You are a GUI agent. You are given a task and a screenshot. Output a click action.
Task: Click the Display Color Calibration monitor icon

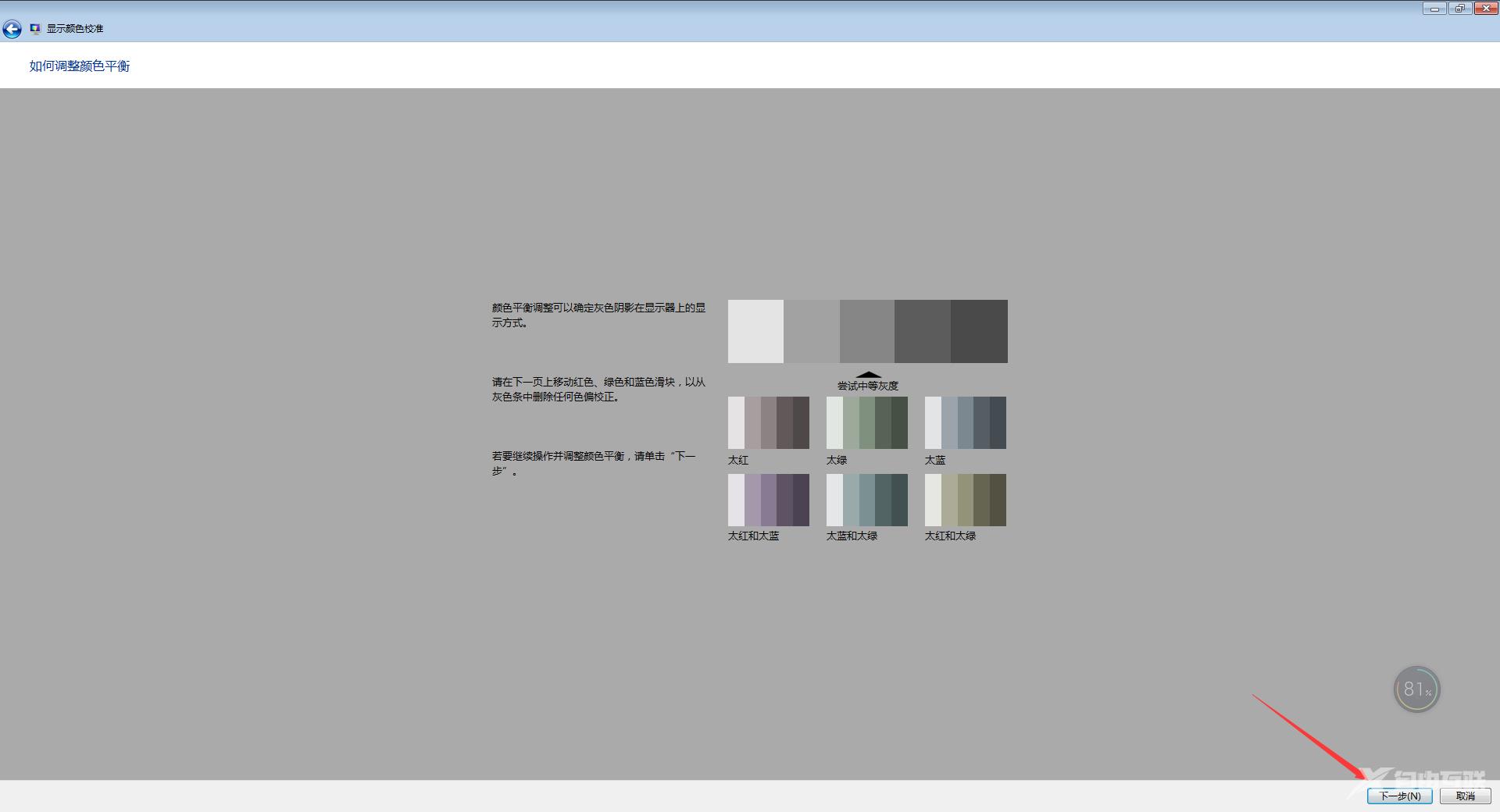tap(35, 29)
